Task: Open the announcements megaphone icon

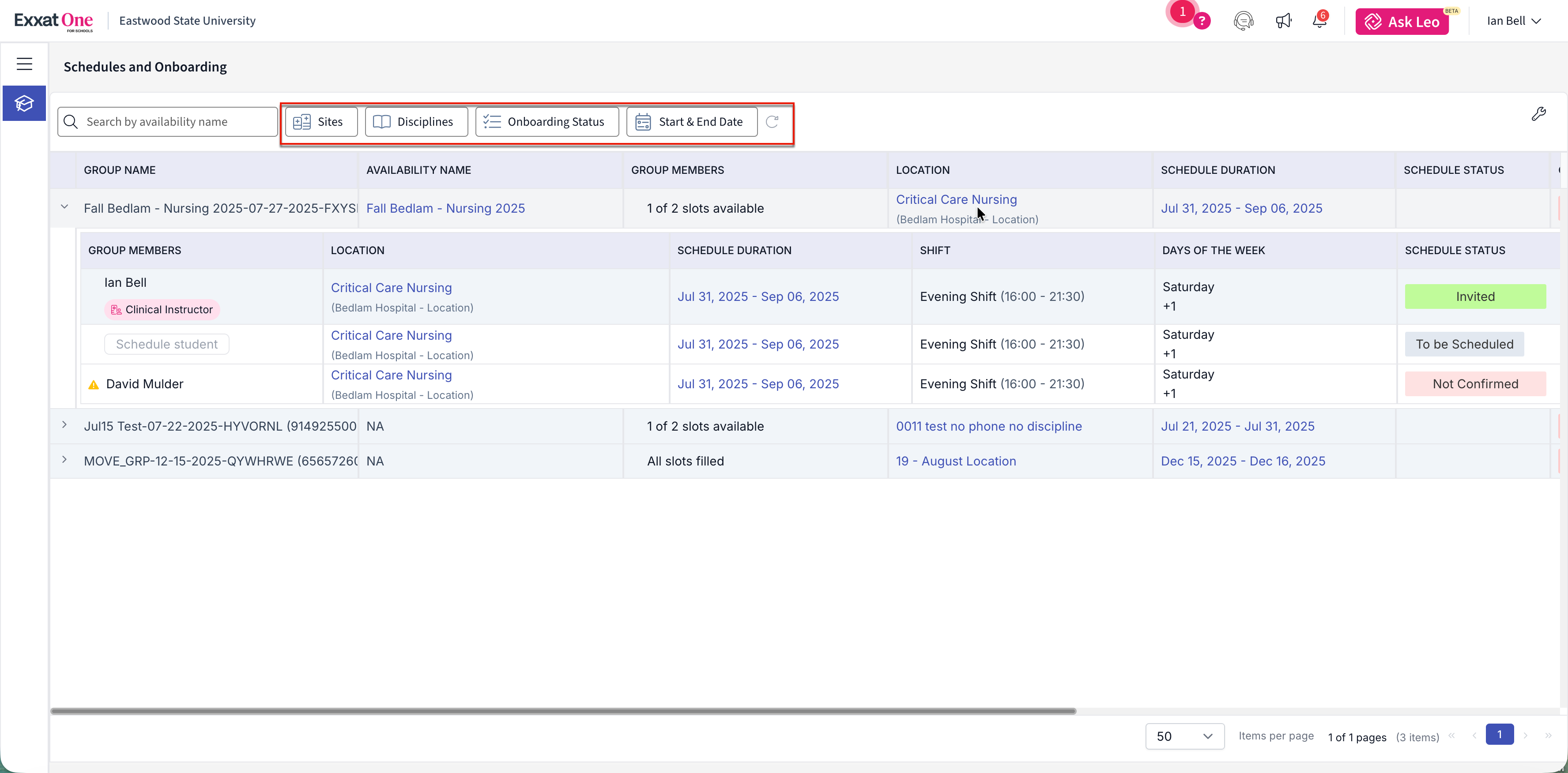Action: click(x=1283, y=21)
